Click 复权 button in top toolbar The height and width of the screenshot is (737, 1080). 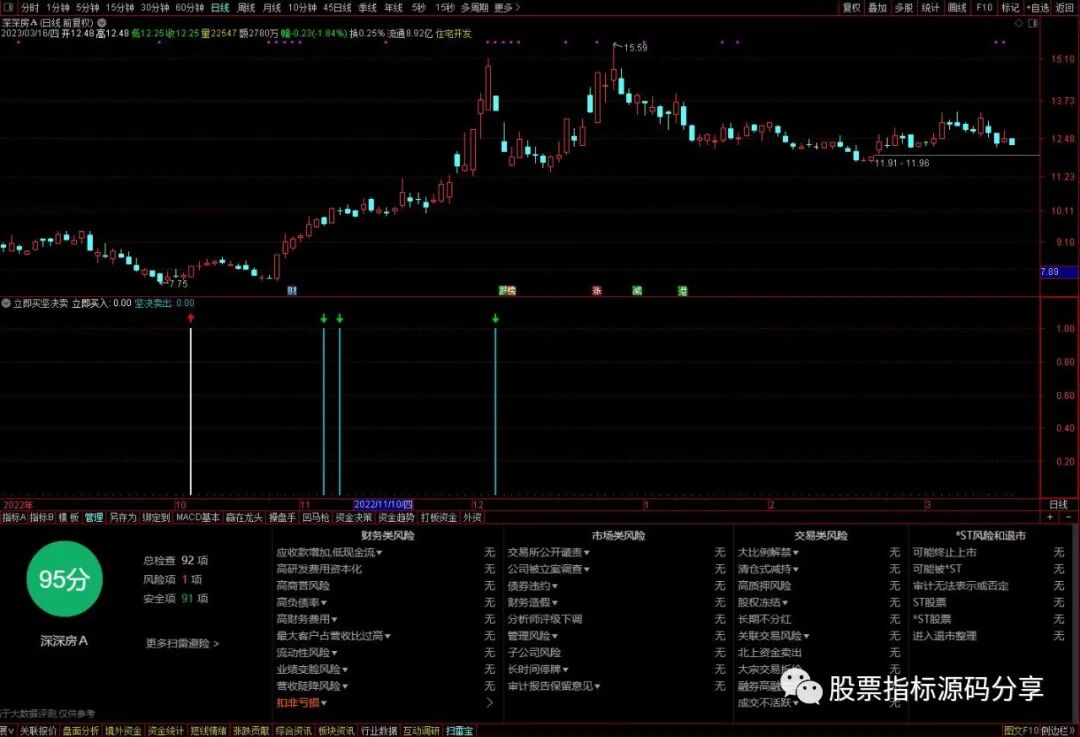click(x=852, y=8)
